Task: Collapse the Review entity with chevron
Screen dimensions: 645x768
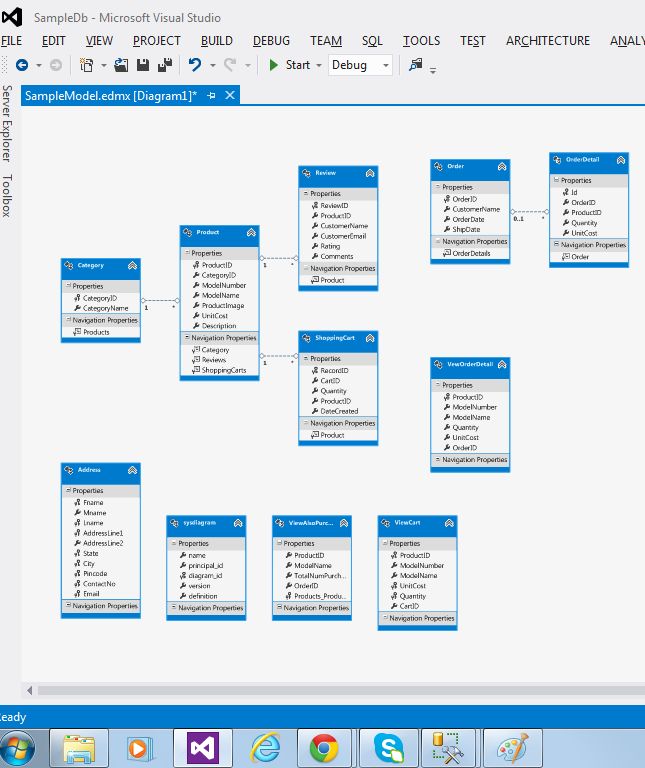Action: (370, 173)
